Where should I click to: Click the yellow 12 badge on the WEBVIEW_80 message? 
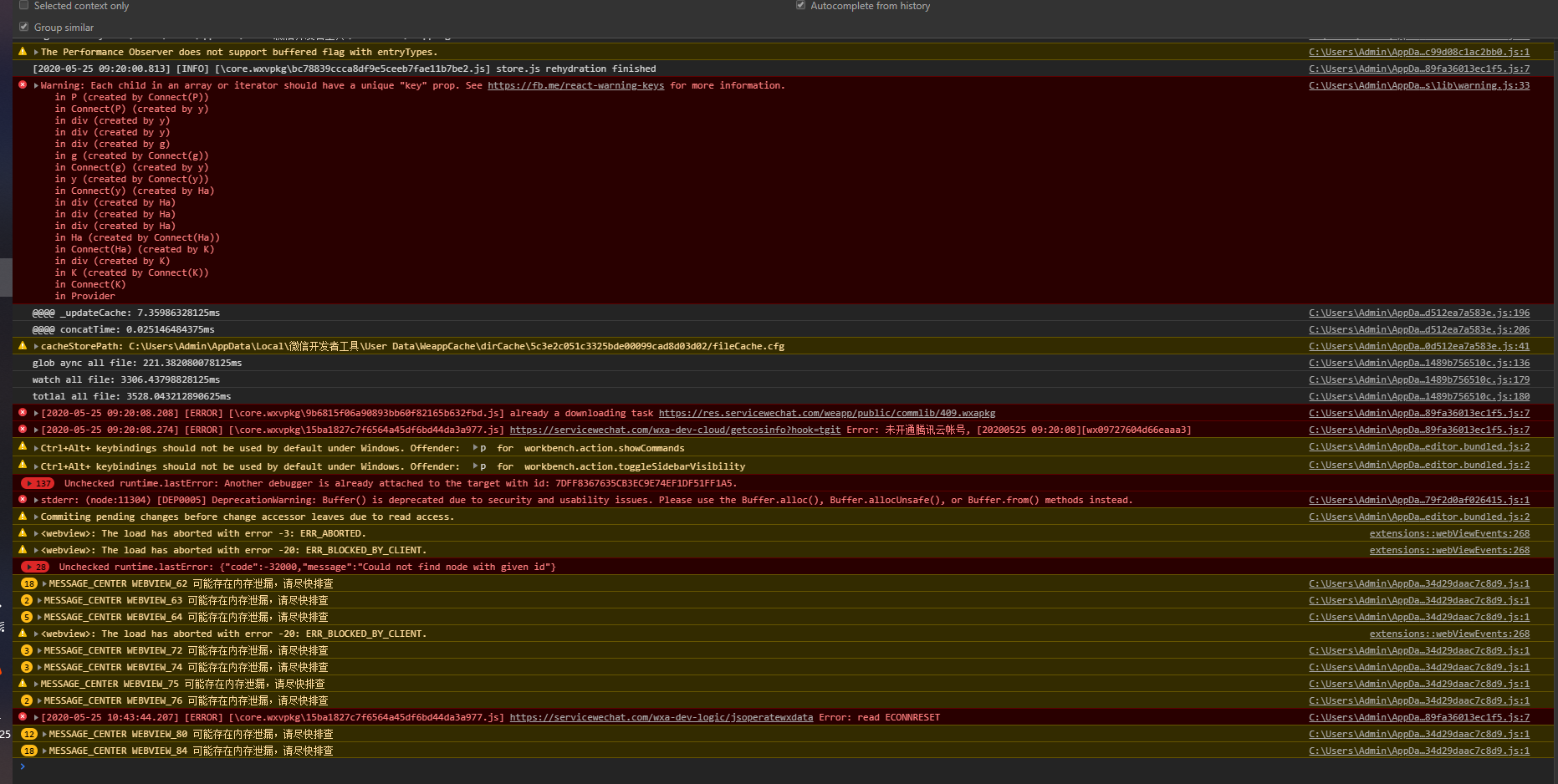tap(29, 734)
